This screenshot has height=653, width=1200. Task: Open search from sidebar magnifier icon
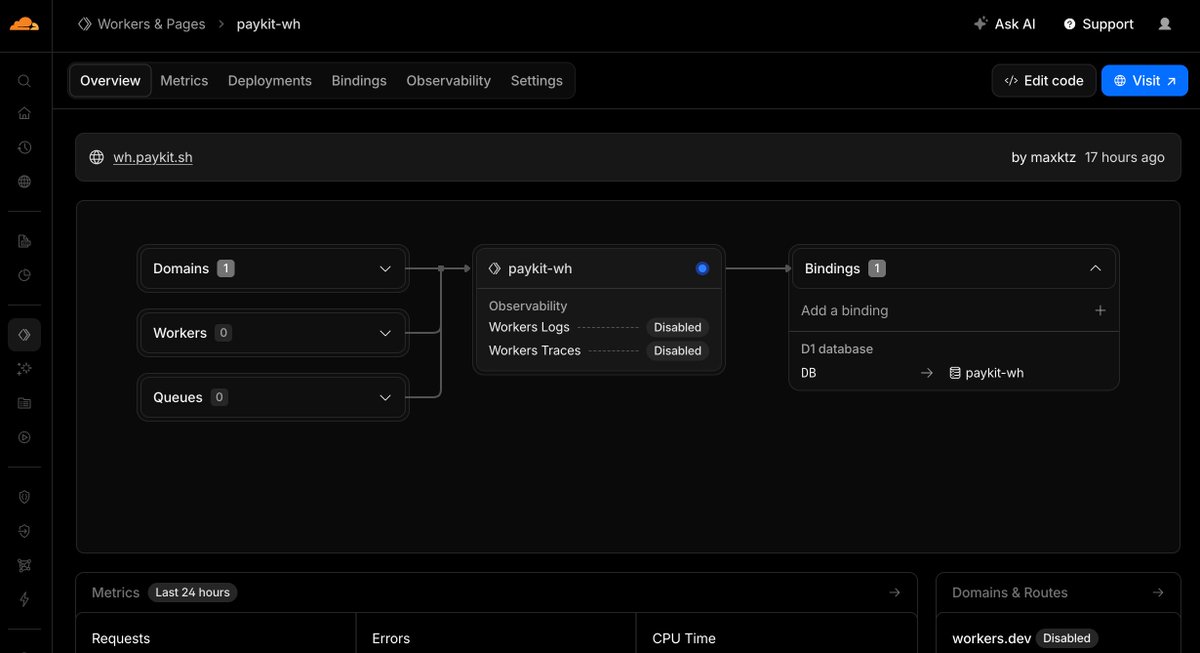(24, 81)
